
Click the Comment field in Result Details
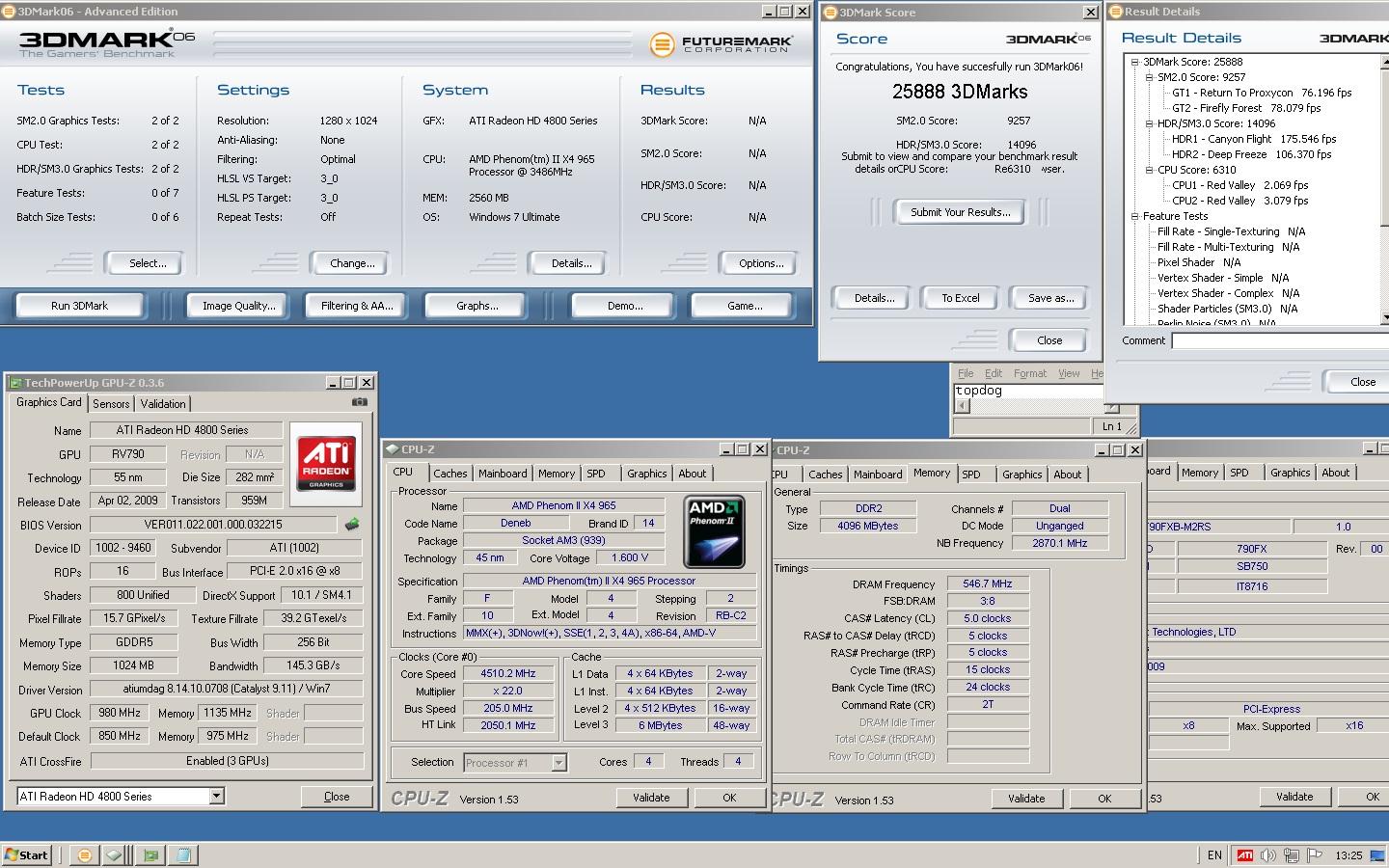(1280, 340)
